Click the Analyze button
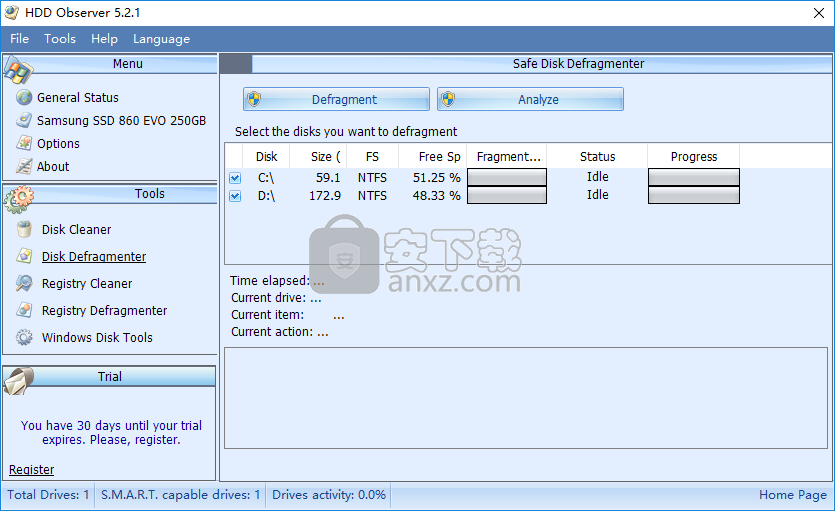This screenshot has width=835, height=511. click(530, 99)
